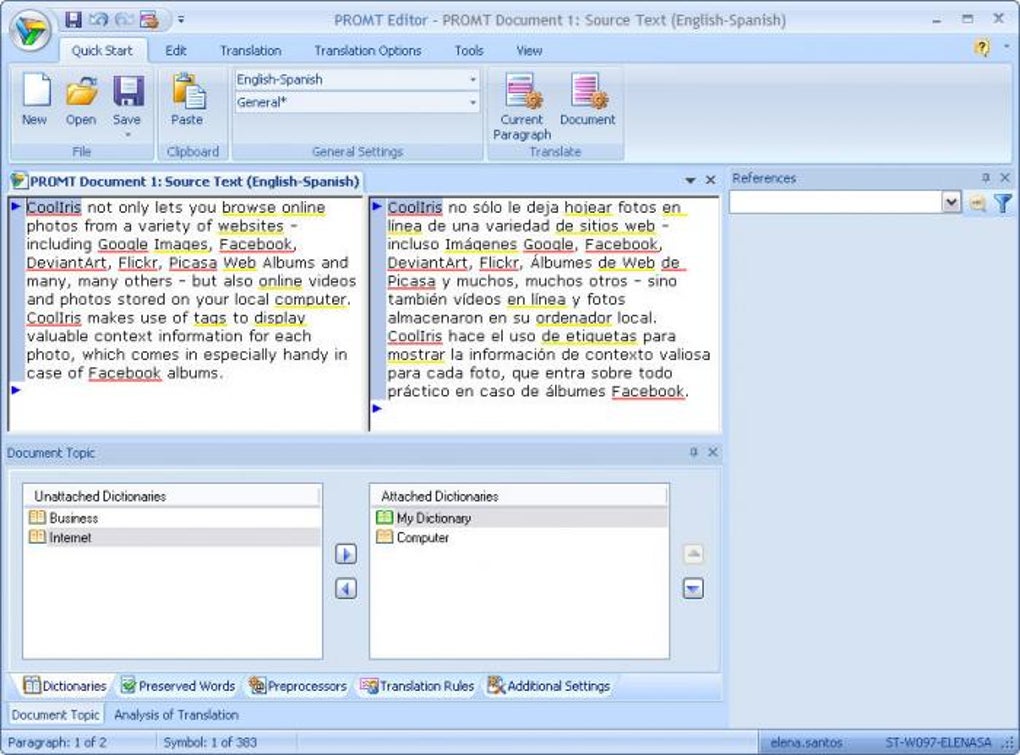Click the fourth quick access toolbar icon next to Redo
Screen dimensions: 1020x755
coord(149,20)
